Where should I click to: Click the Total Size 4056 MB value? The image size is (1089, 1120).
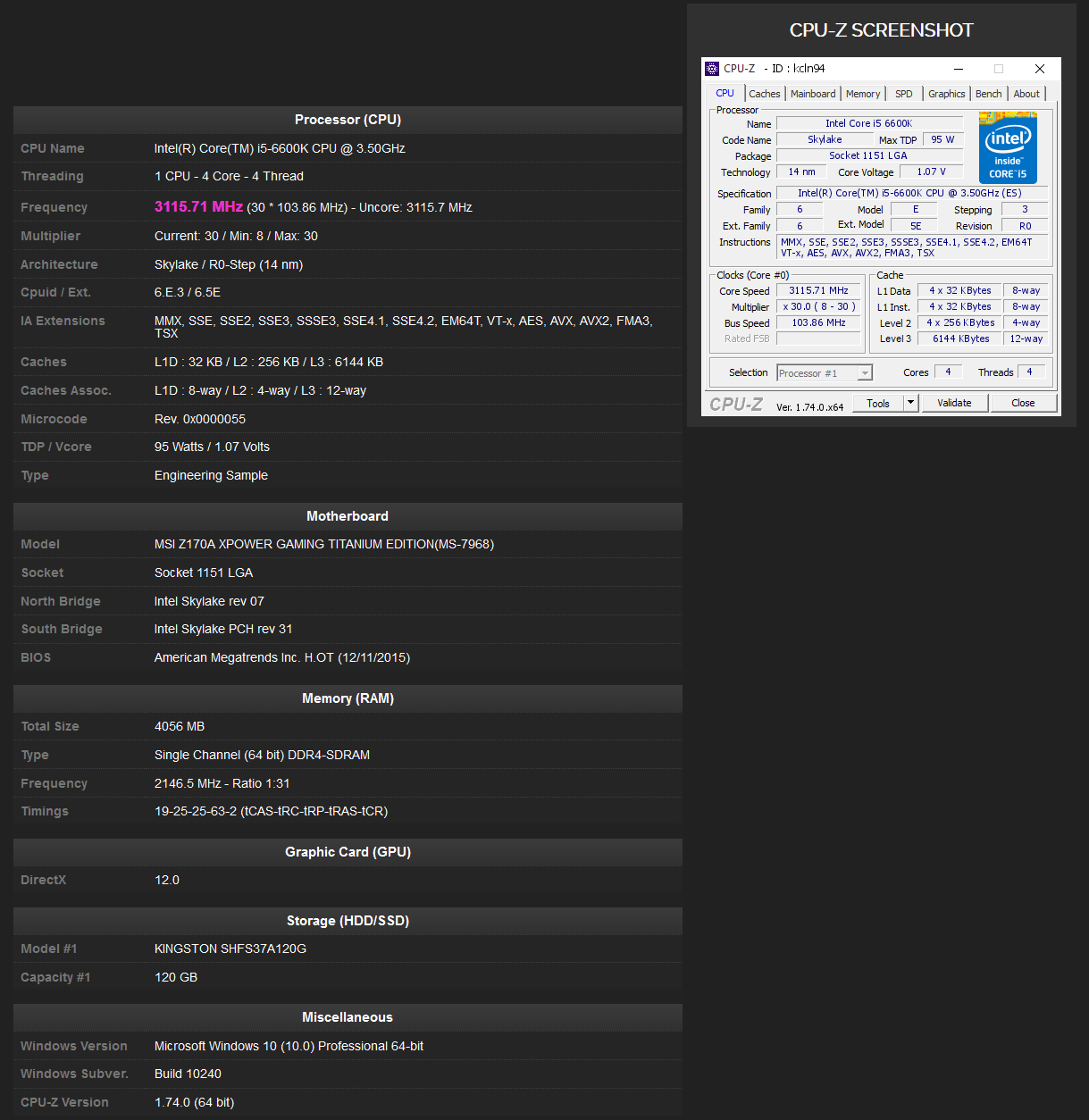coord(180,726)
